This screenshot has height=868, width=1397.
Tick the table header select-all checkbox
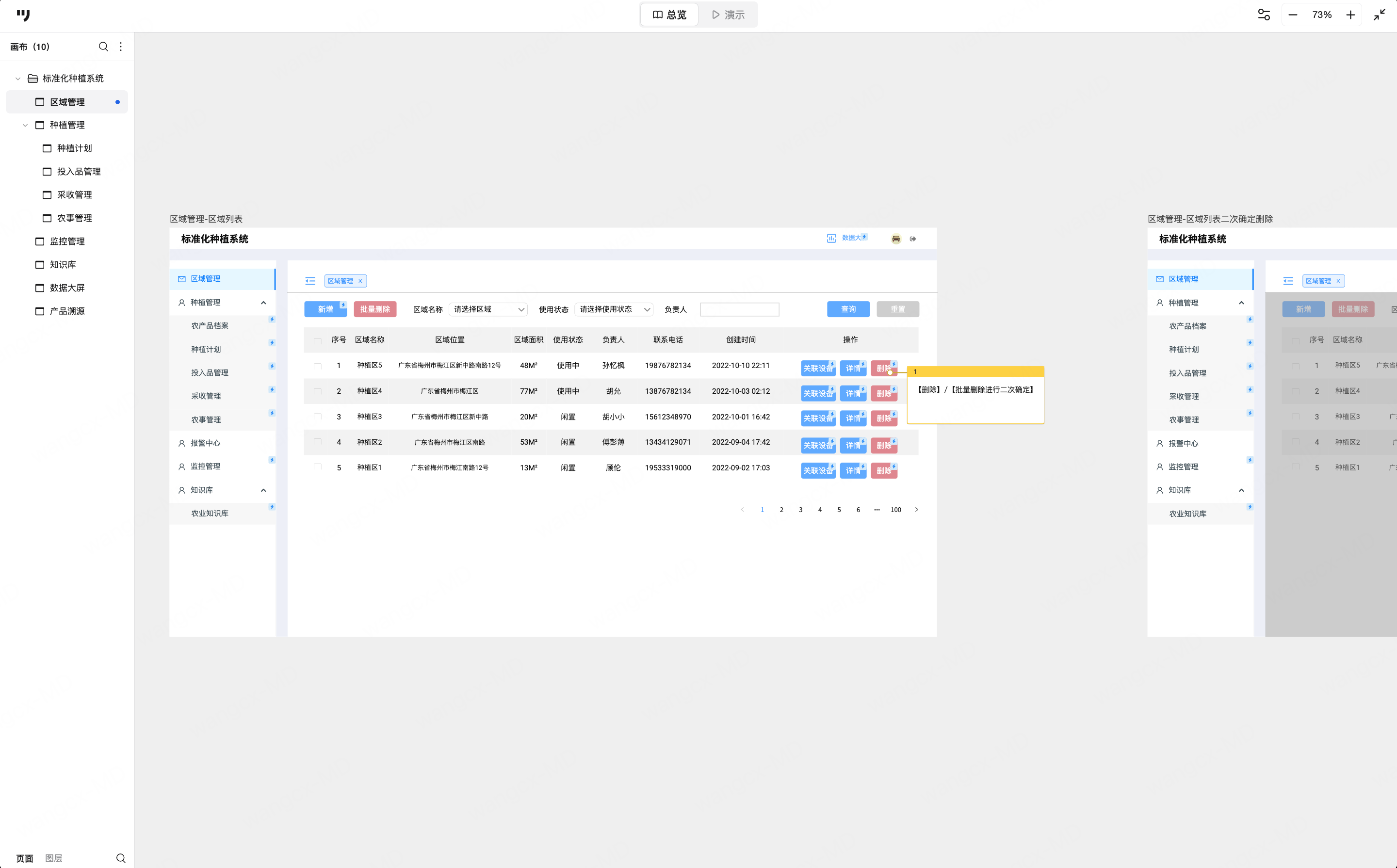[x=318, y=340]
